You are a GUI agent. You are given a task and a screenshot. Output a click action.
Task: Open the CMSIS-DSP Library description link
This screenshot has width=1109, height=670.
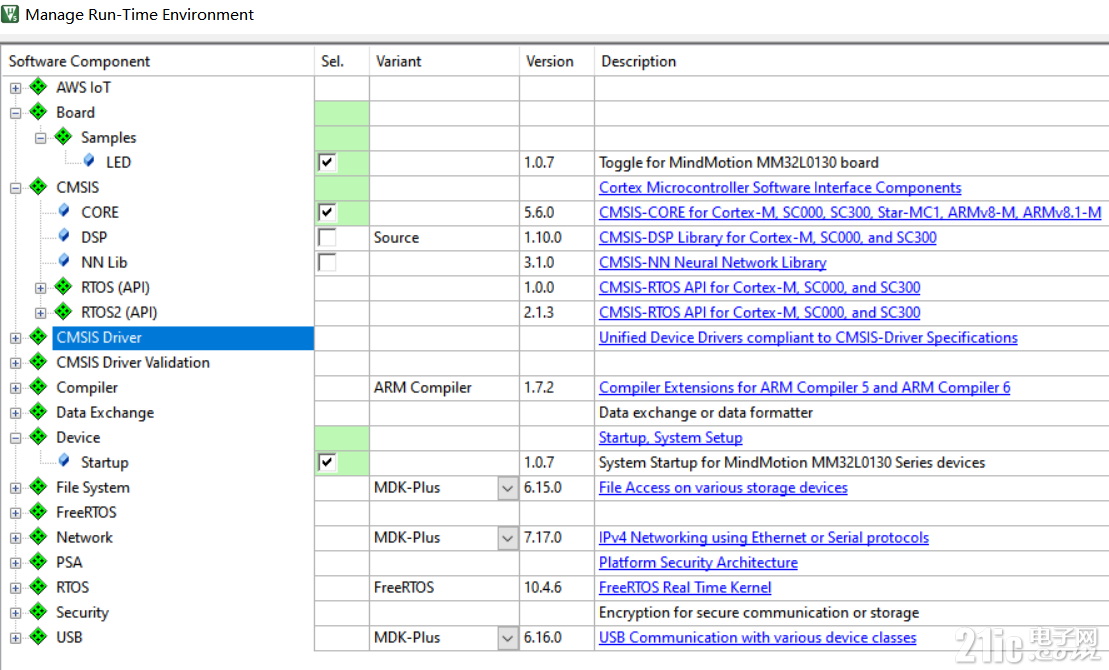point(767,238)
